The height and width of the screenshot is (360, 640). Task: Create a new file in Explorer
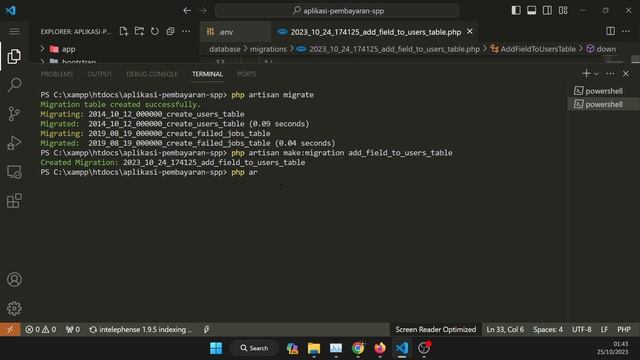click(x=124, y=31)
